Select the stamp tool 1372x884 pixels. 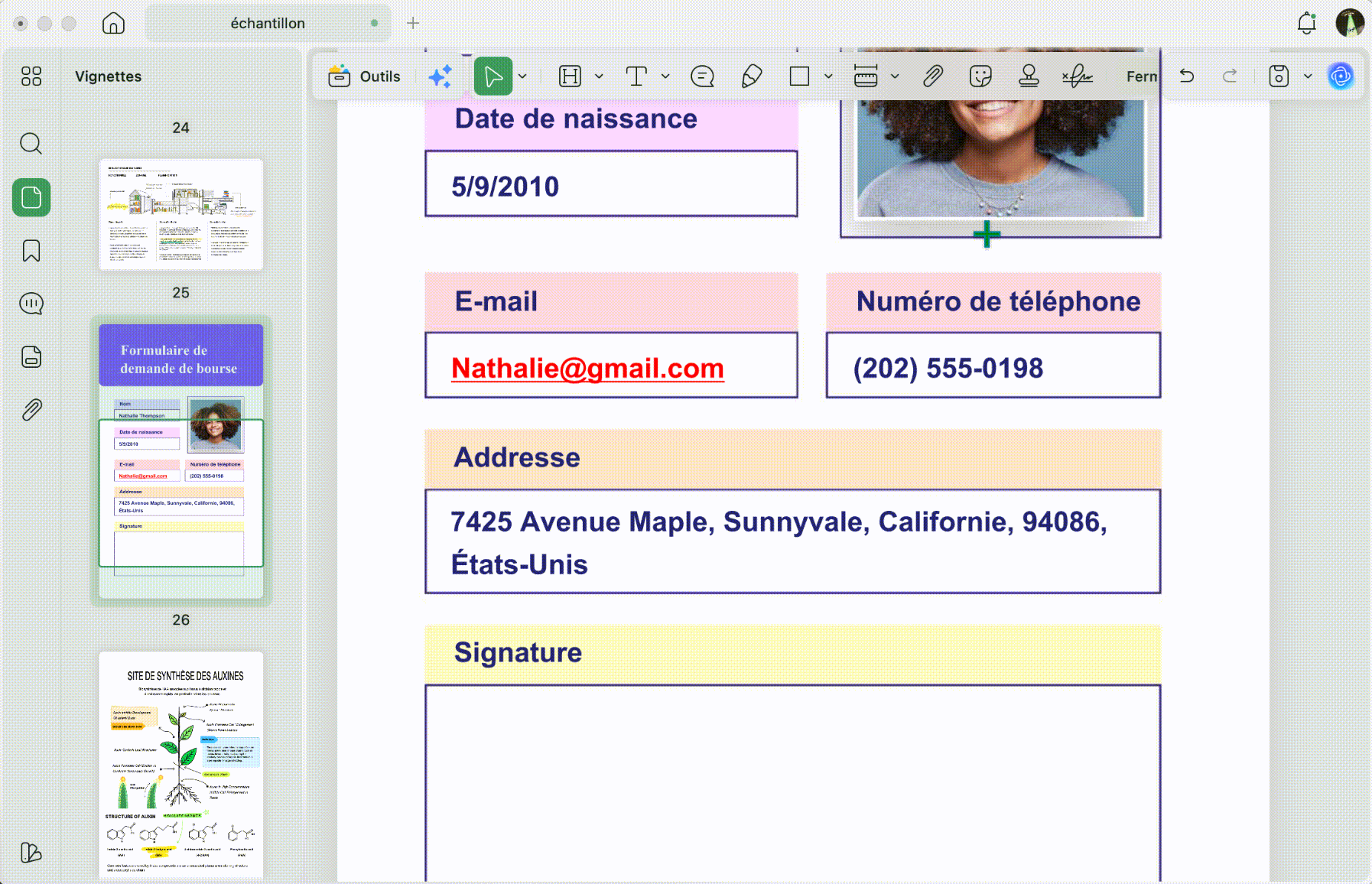coord(1029,76)
